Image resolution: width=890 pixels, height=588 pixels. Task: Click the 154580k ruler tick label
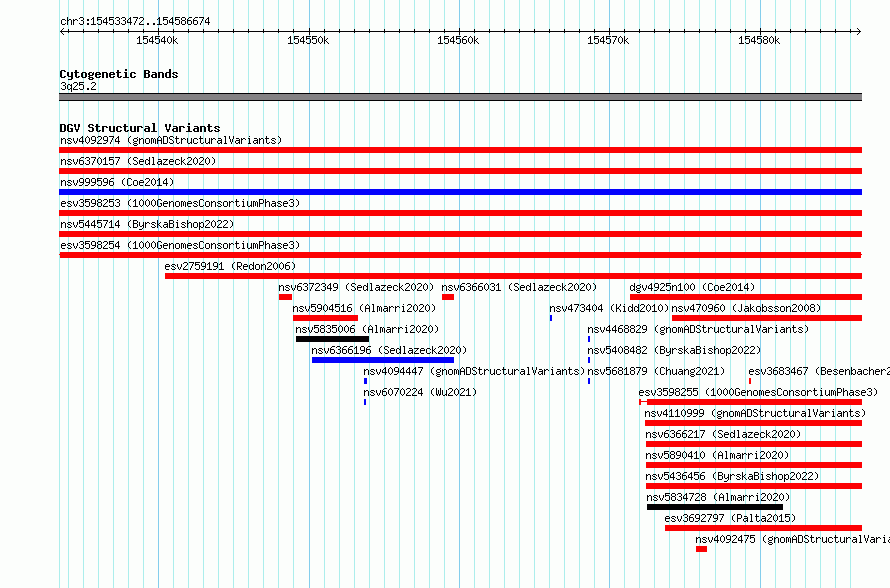[759, 40]
